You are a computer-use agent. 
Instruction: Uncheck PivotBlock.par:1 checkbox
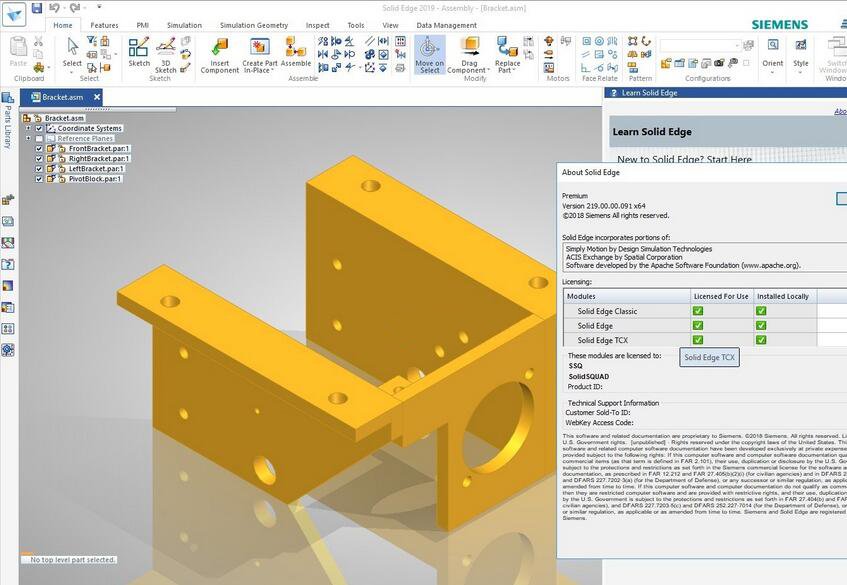coord(39,179)
